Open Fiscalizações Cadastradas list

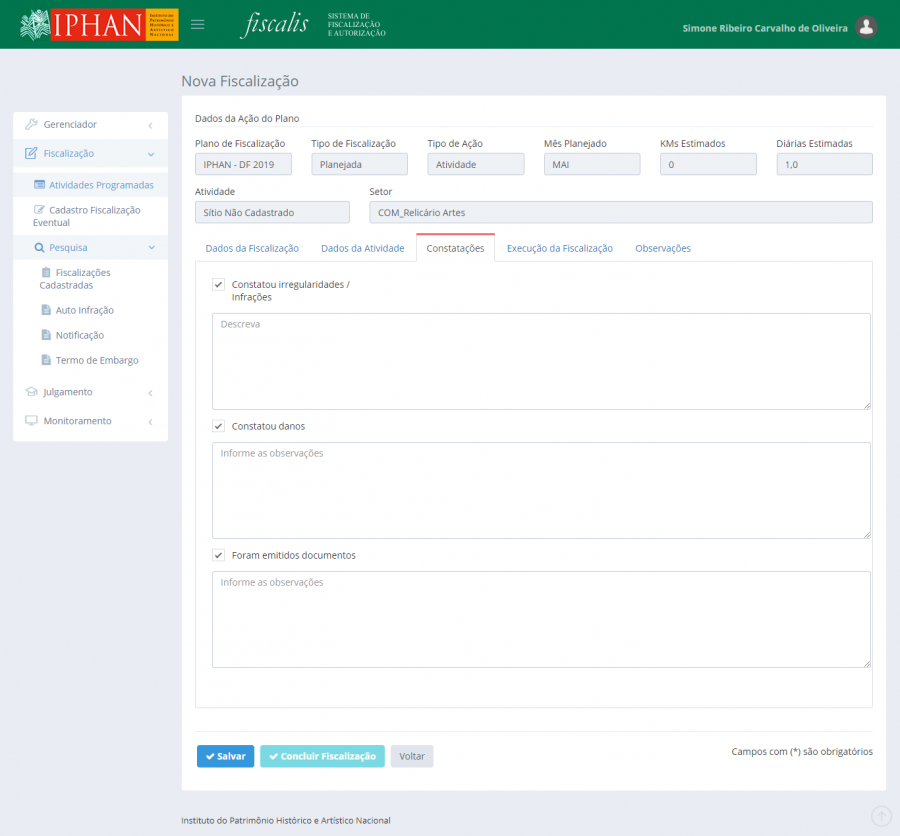coord(82,279)
